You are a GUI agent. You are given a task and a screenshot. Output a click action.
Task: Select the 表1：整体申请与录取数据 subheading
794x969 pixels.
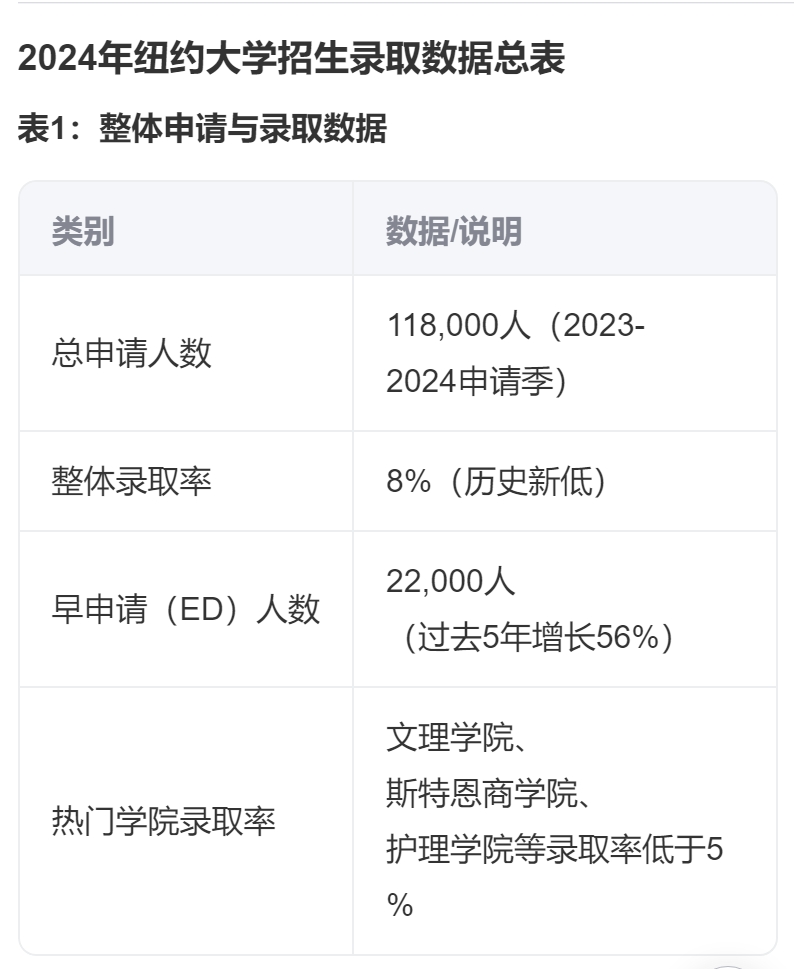[202, 129]
